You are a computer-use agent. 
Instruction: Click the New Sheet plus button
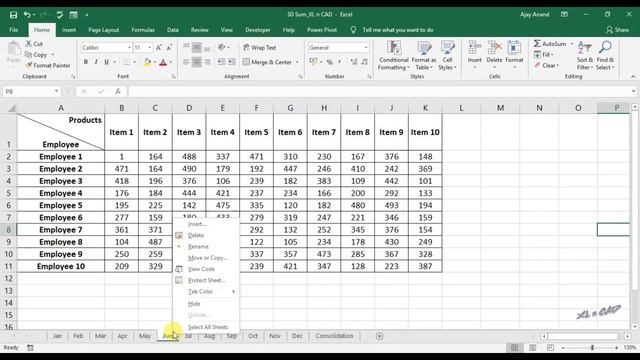(380, 336)
